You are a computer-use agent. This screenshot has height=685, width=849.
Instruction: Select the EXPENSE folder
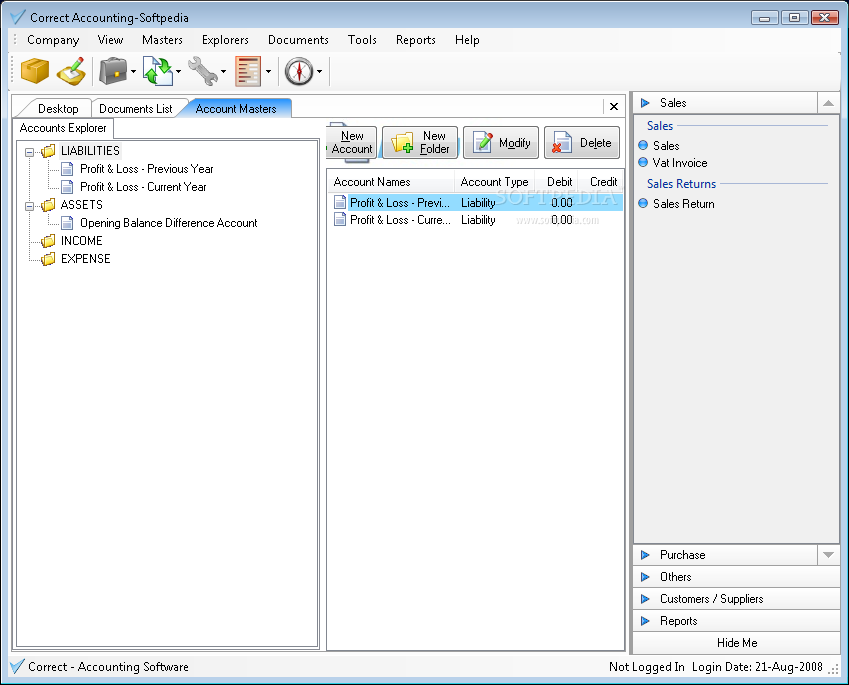click(x=86, y=258)
